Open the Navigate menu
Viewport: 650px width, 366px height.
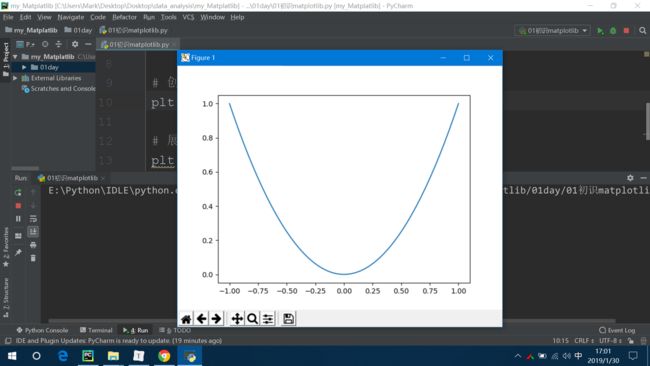click(71, 17)
